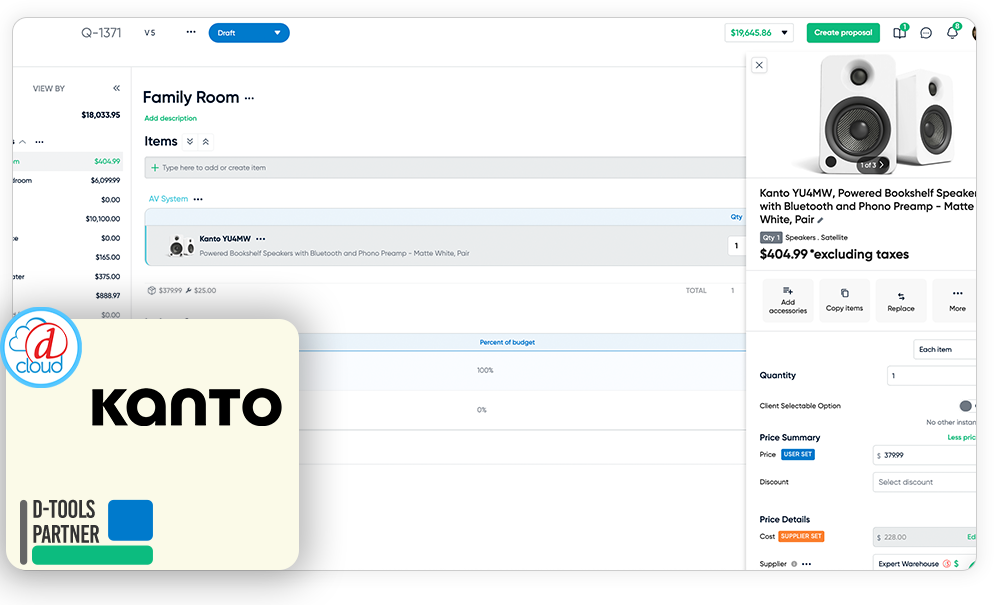This screenshot has height=605, width=1000.
Task: Click the Less price link
Action: coord(962,437)
